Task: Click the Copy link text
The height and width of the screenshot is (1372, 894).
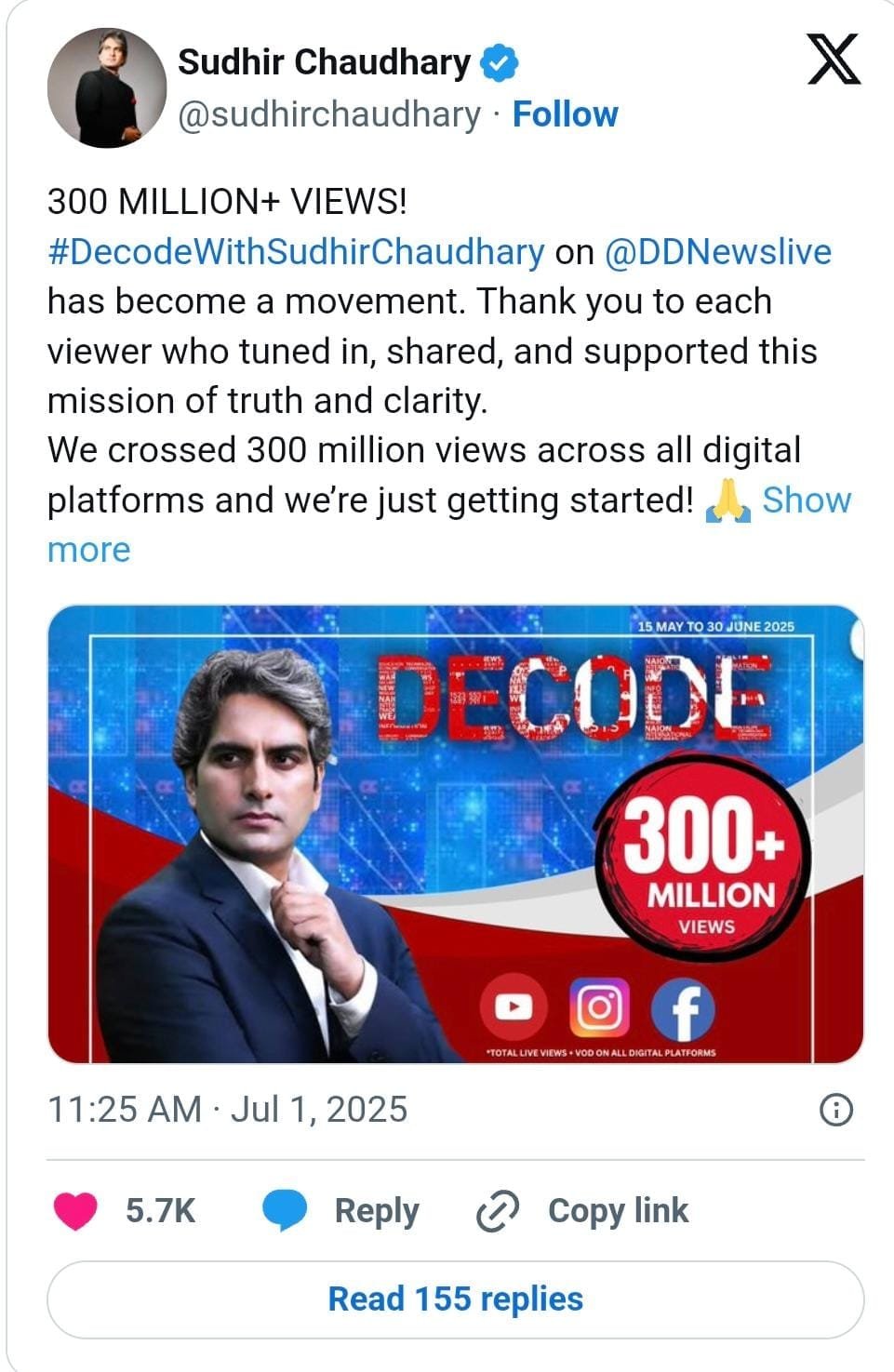Action: tap(618, 1211)
